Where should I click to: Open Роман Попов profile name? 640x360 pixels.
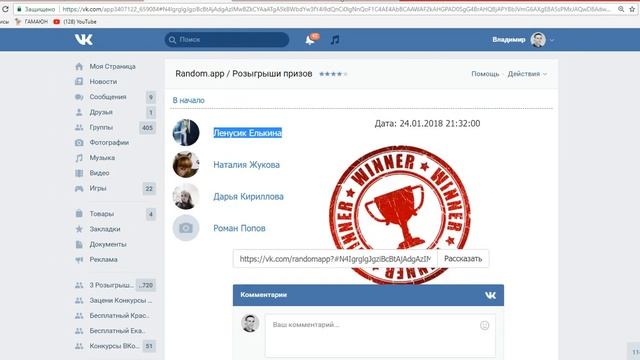(240, 228)
